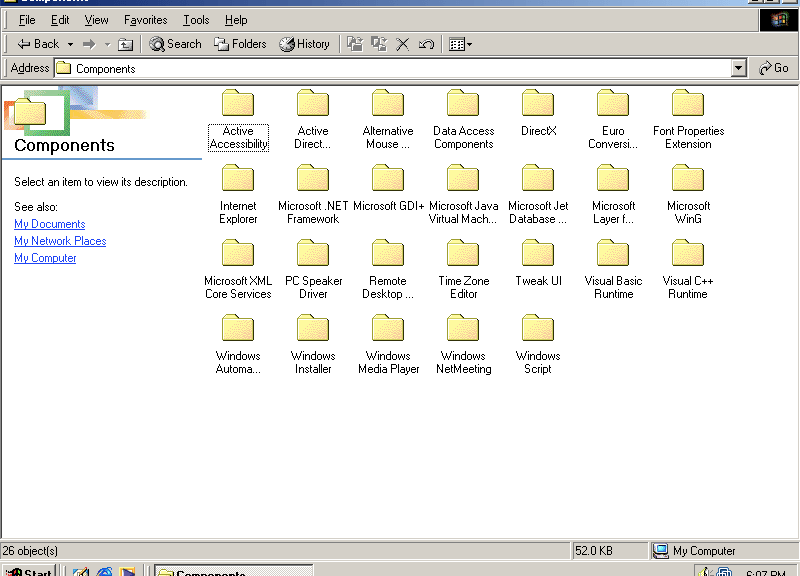This screenshot has height=576, width=800.
Task: Open the Tools menu
Action: (196, 20)
